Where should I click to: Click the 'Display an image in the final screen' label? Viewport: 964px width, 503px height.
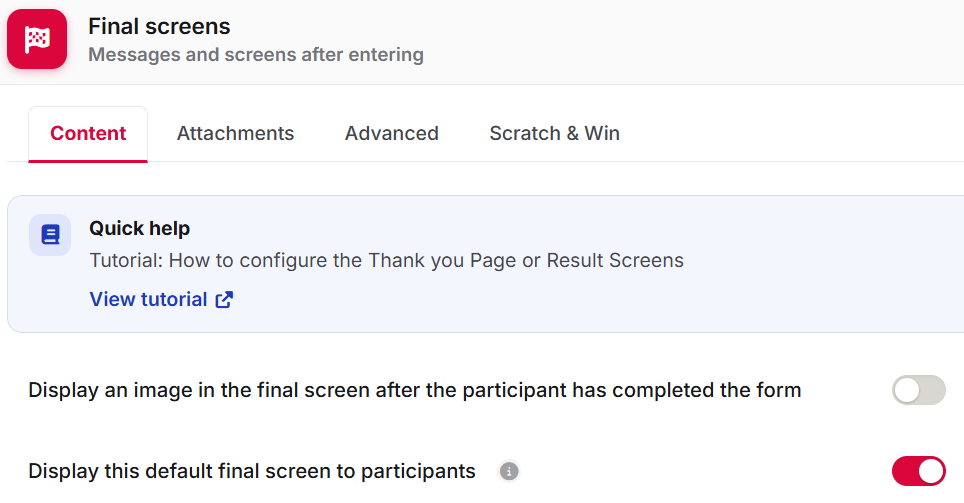pyautogui.click(x=415, y=390)
